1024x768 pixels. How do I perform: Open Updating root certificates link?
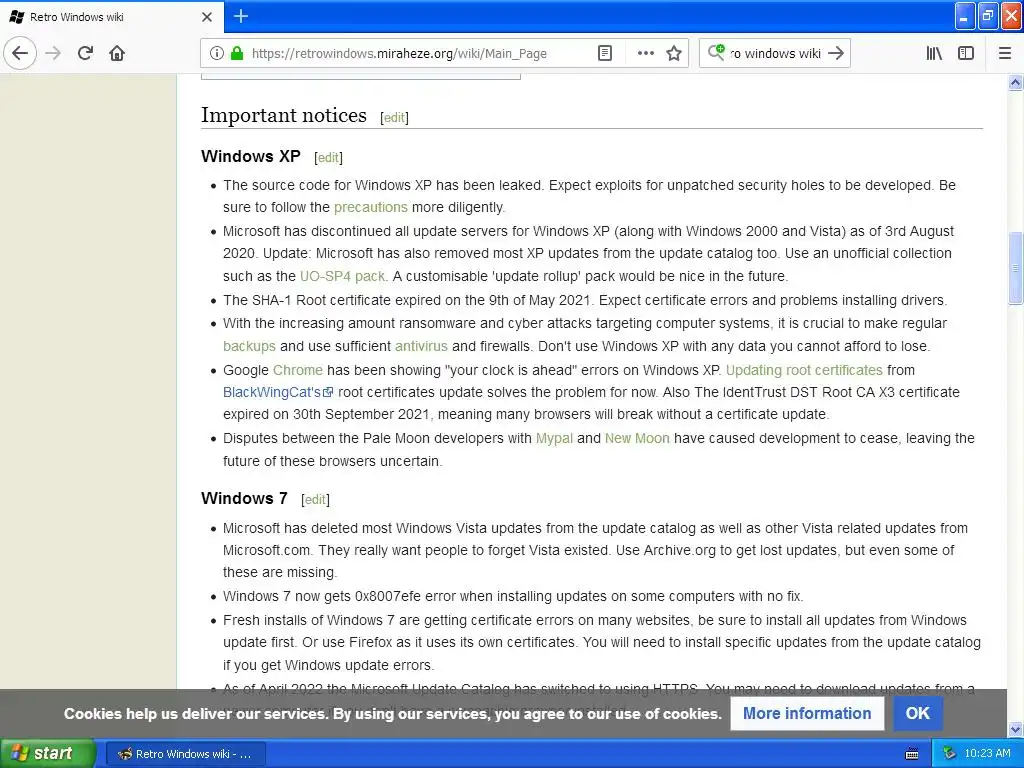tap(804, 370)
